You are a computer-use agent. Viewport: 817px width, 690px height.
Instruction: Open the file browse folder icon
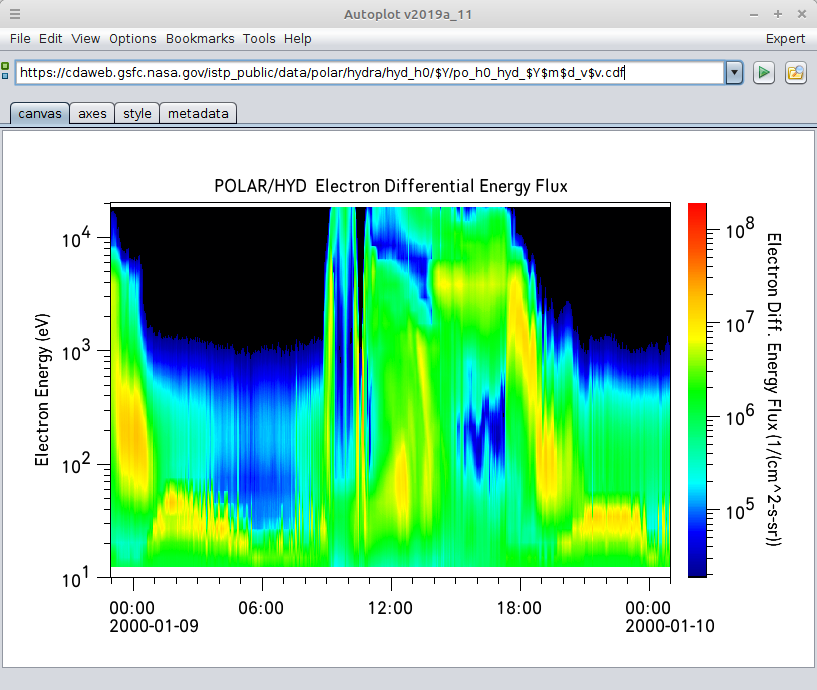tap(796, 72)
